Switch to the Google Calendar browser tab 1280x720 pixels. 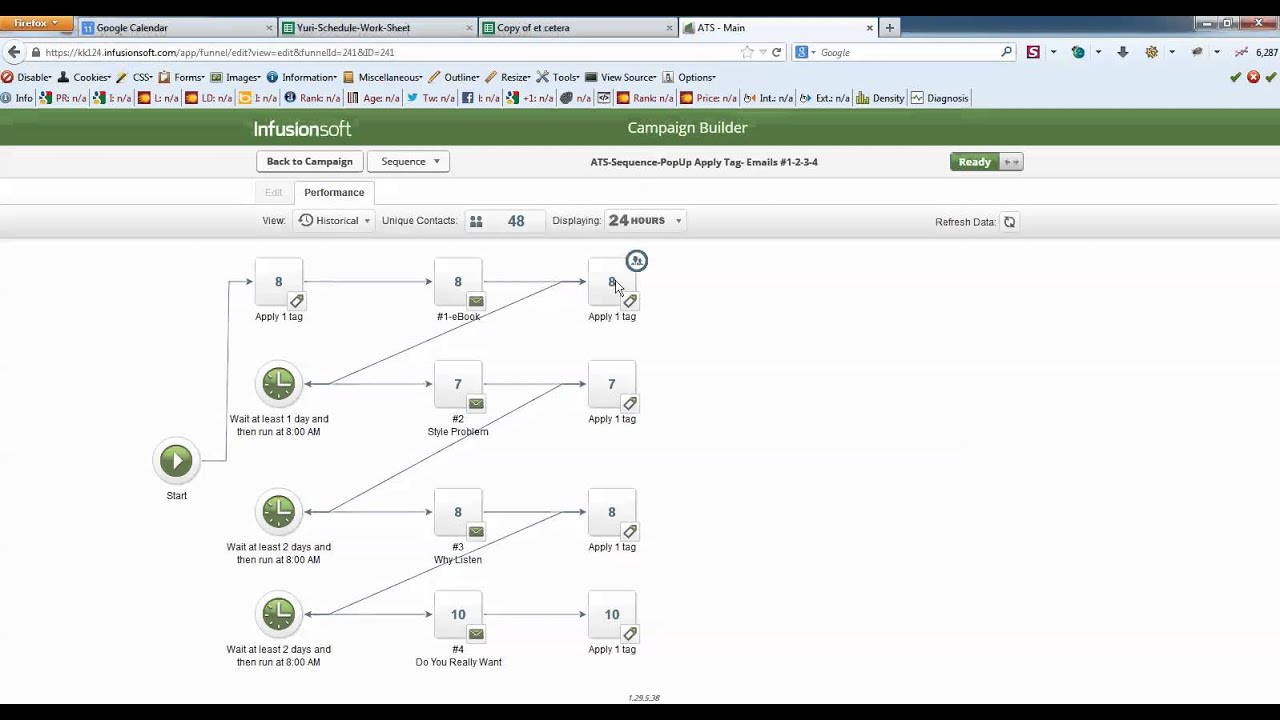click(175, 28)
